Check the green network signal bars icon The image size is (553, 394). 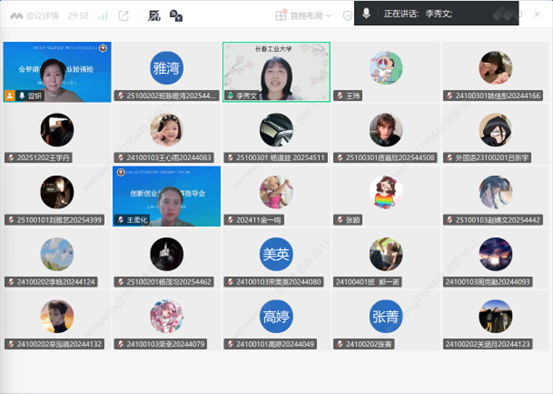(103, 16)
